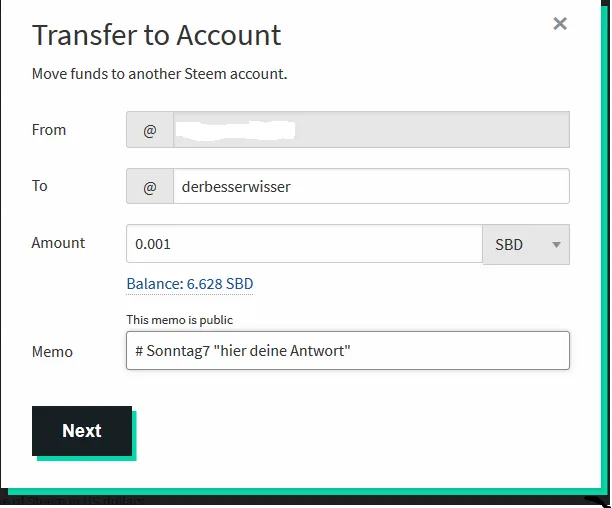
Task: Click the Memo label
Action: pyautogui.click(x=52, y=352)
